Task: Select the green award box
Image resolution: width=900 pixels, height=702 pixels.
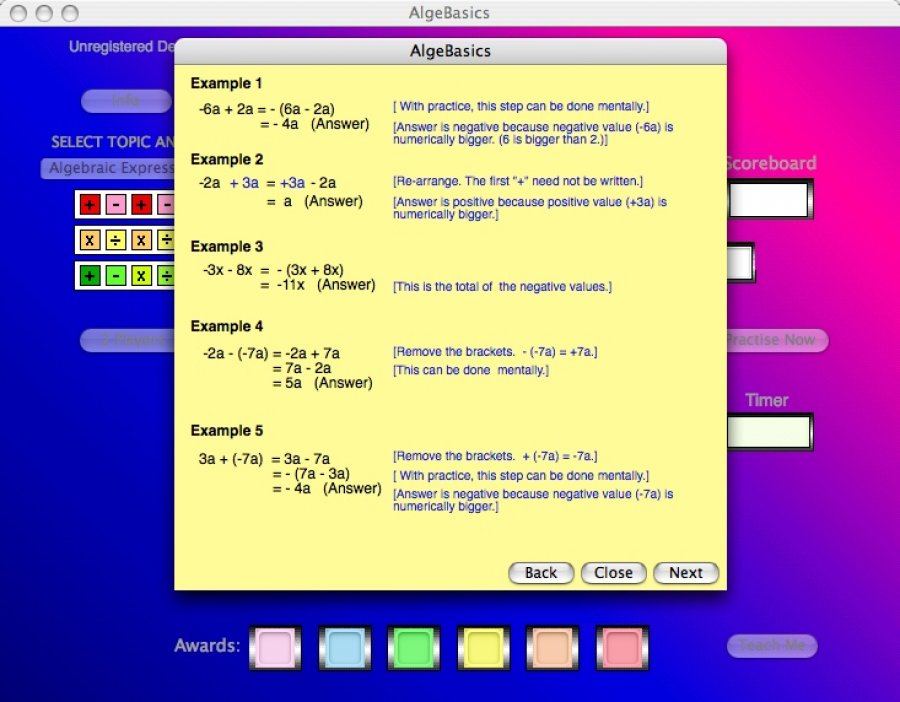Action: click(414, 647)
